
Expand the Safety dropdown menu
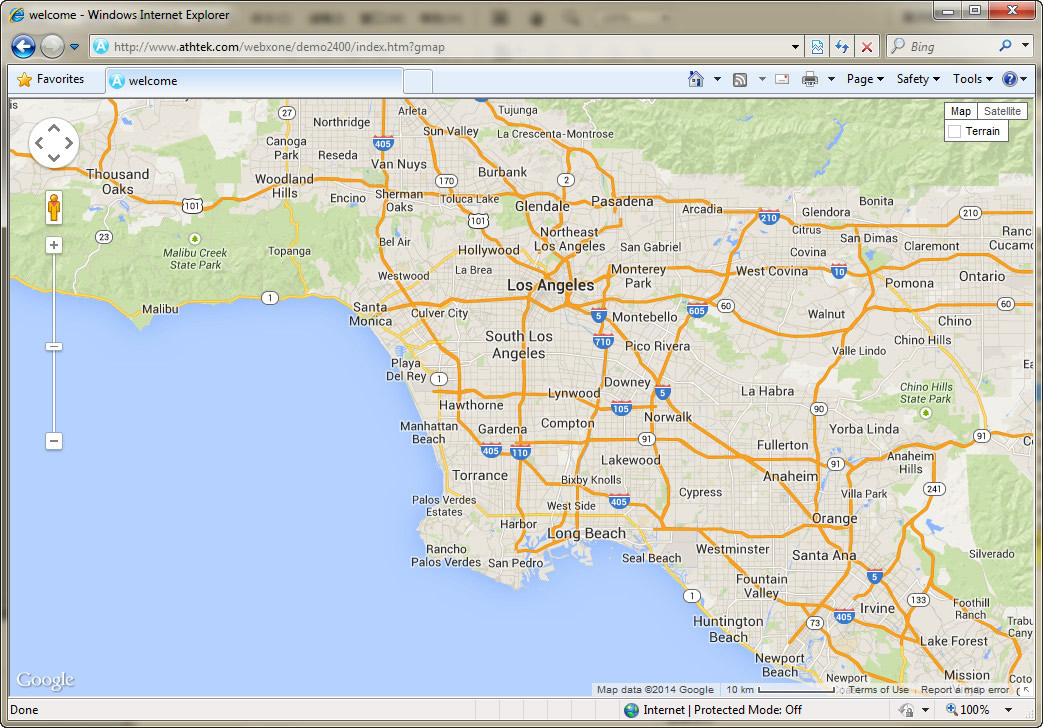point(918,79)
